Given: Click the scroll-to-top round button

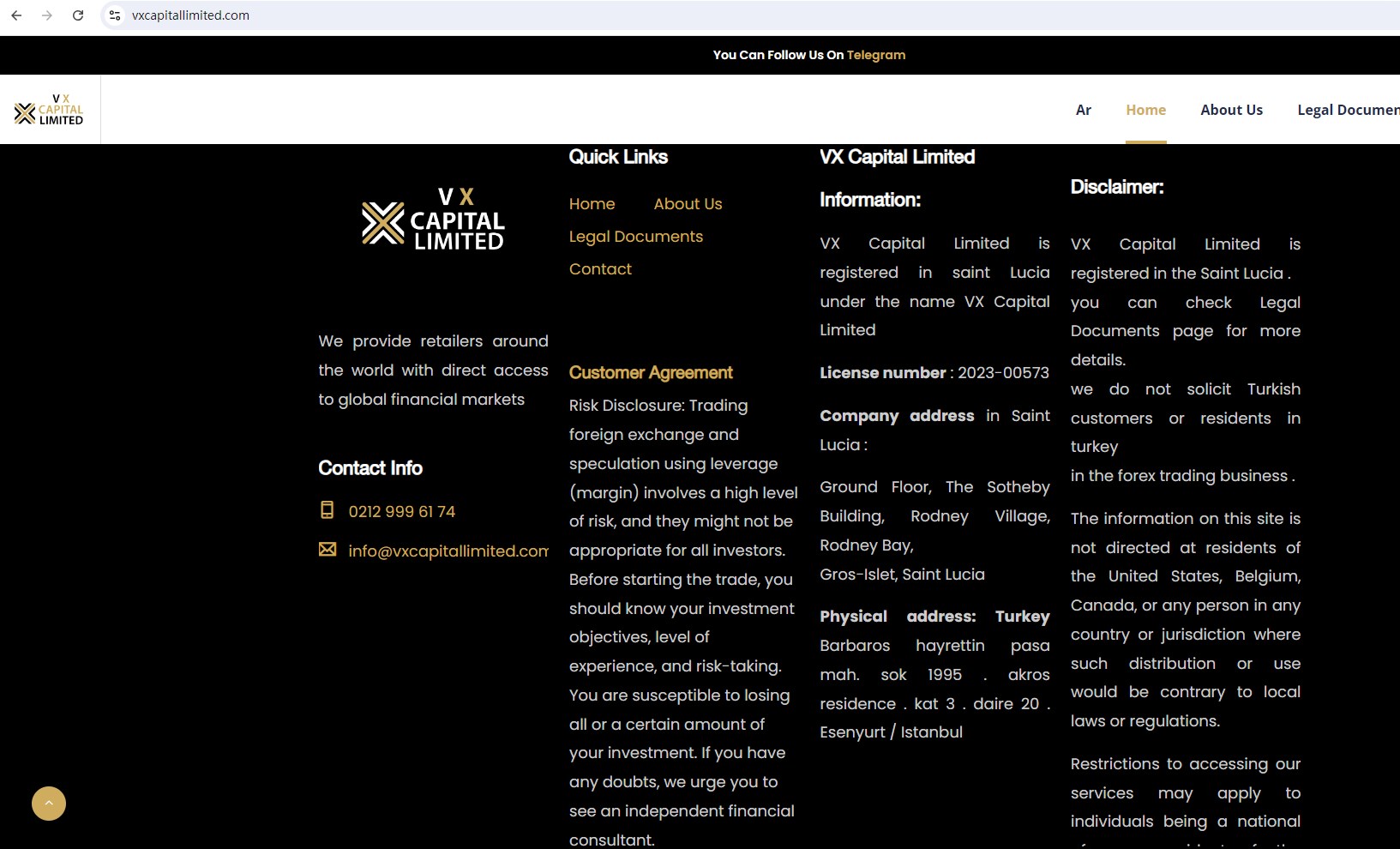Looking at the screenshot, I should pyautogui.click(x=49, y=804).
